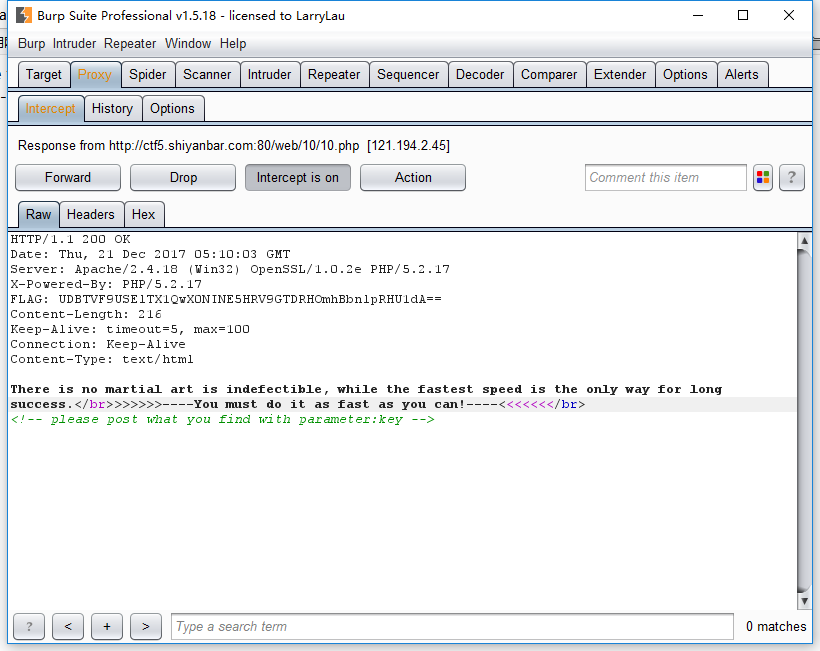Open the Help menu
The height and width of the screenshot is (651, 820).
(233, 44)
